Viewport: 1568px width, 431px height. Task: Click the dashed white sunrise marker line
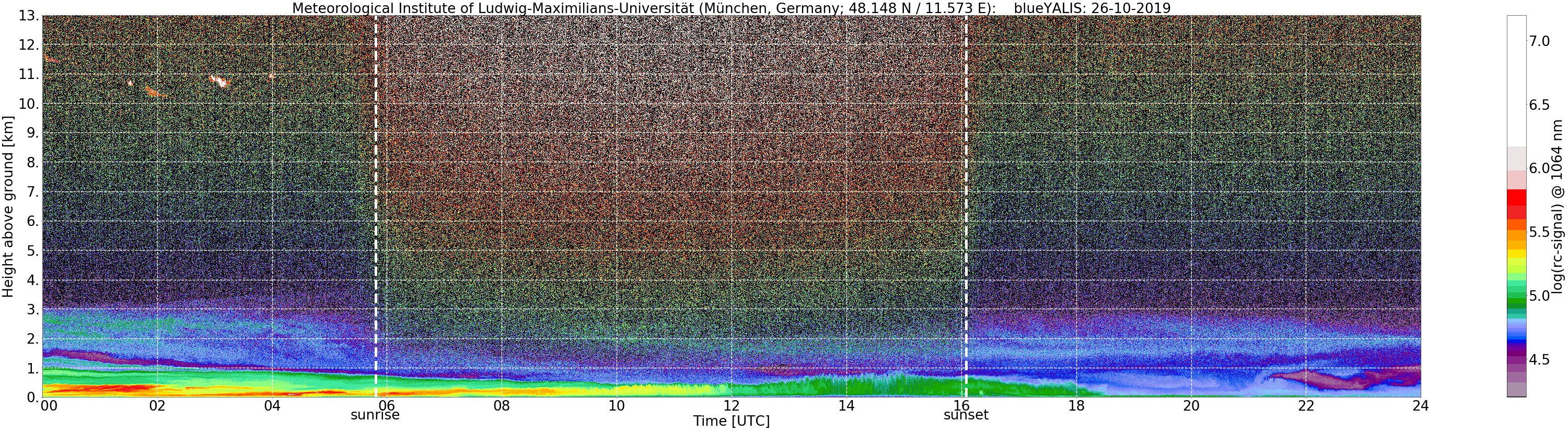pos(376,206)
